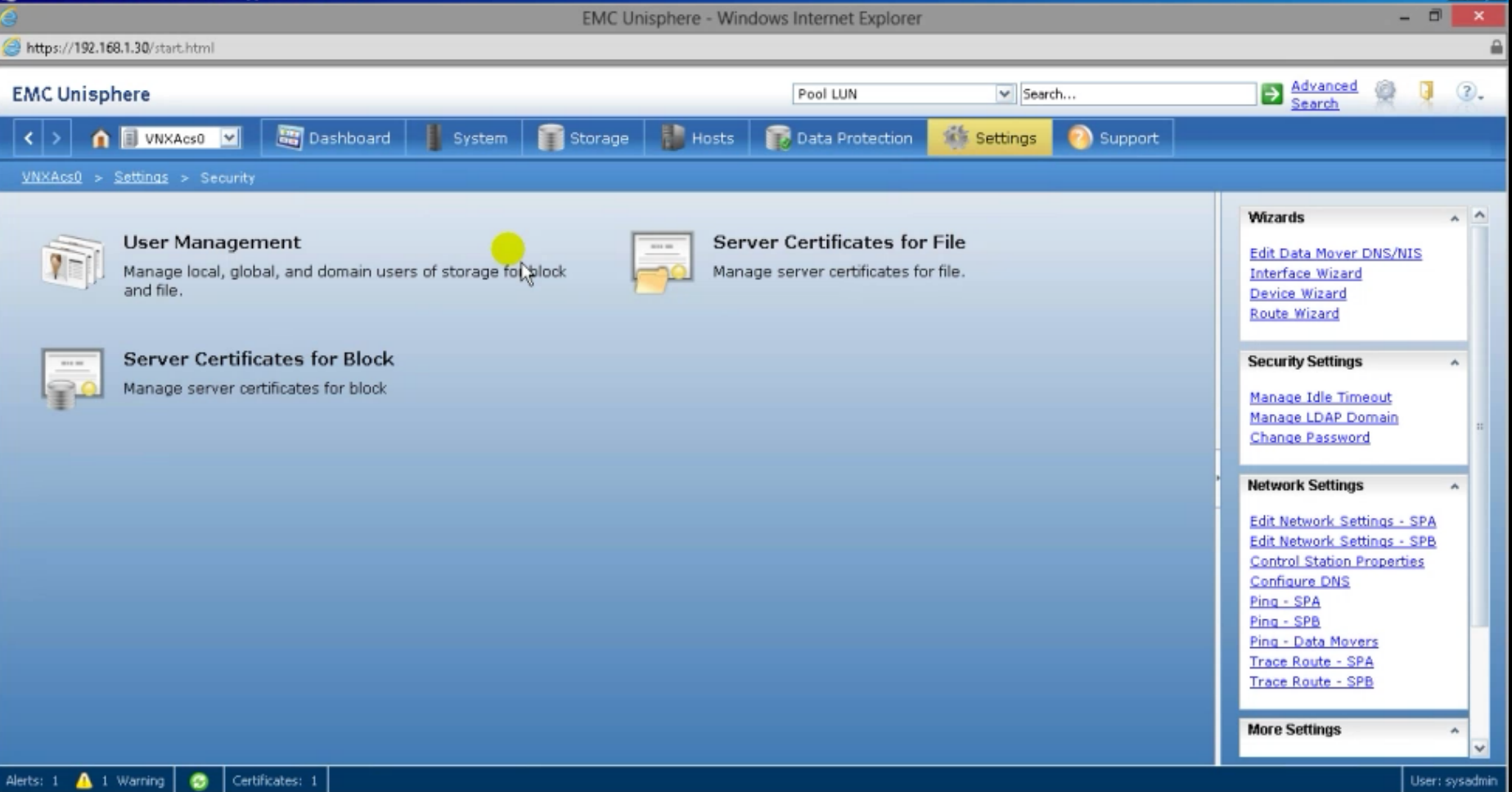This screenshot has height=792, width=1512.
Task: Collapse the Network Settings panel
Action: pyautogui.click(x=1454, y=487)
